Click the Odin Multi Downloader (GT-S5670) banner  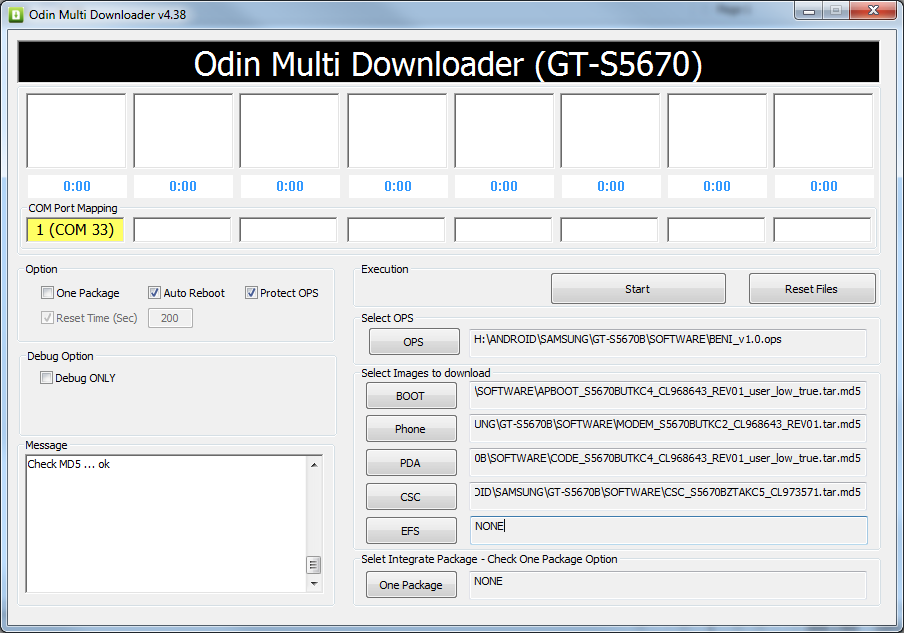(x=448, y=63)
